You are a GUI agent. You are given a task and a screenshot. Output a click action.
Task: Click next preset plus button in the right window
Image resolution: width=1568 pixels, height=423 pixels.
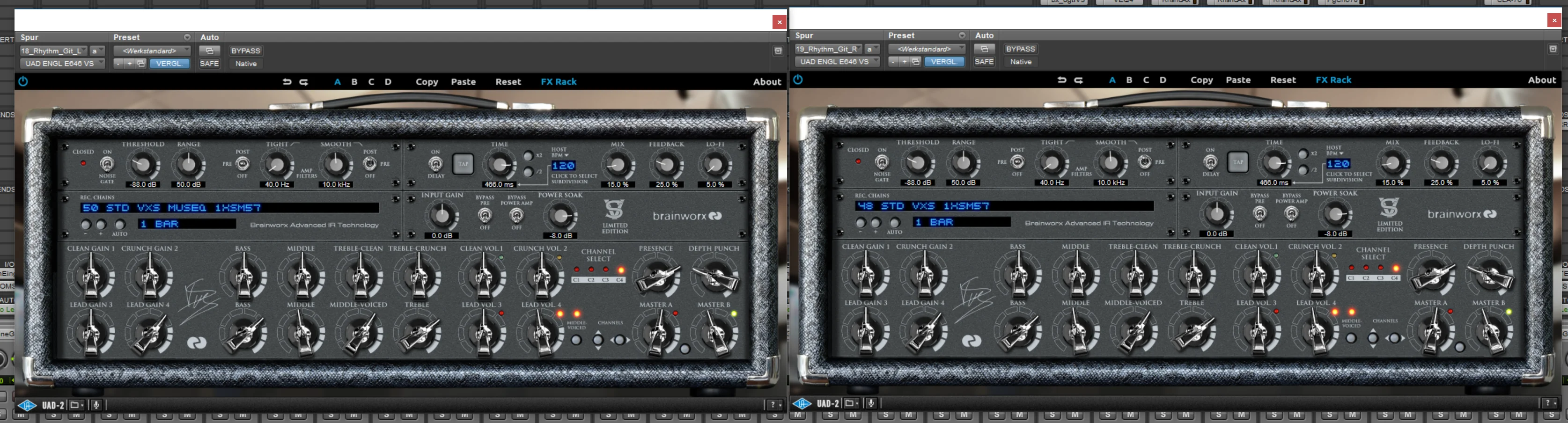point(905,61)
